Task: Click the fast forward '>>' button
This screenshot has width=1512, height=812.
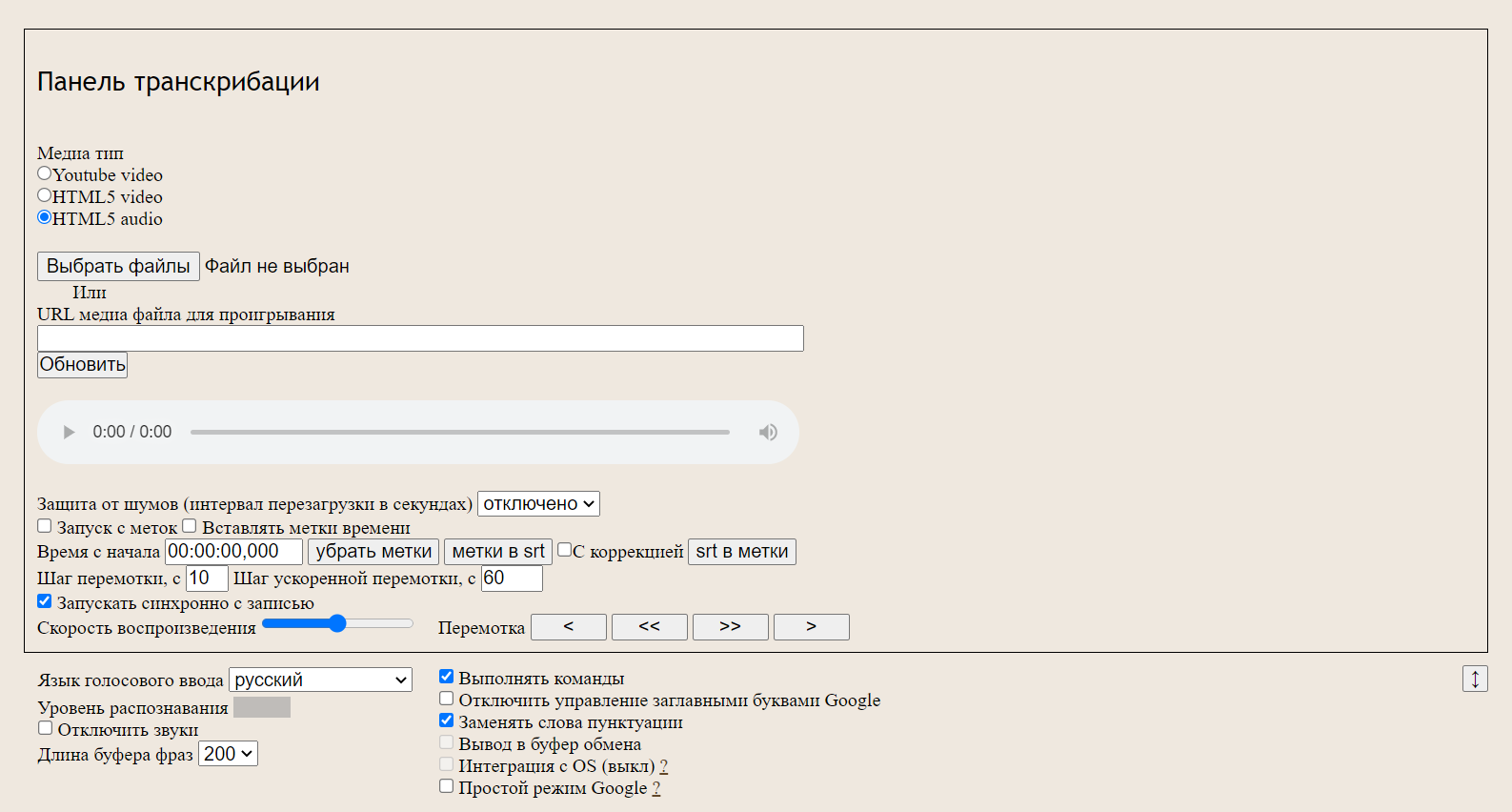Action: point(730,627)
